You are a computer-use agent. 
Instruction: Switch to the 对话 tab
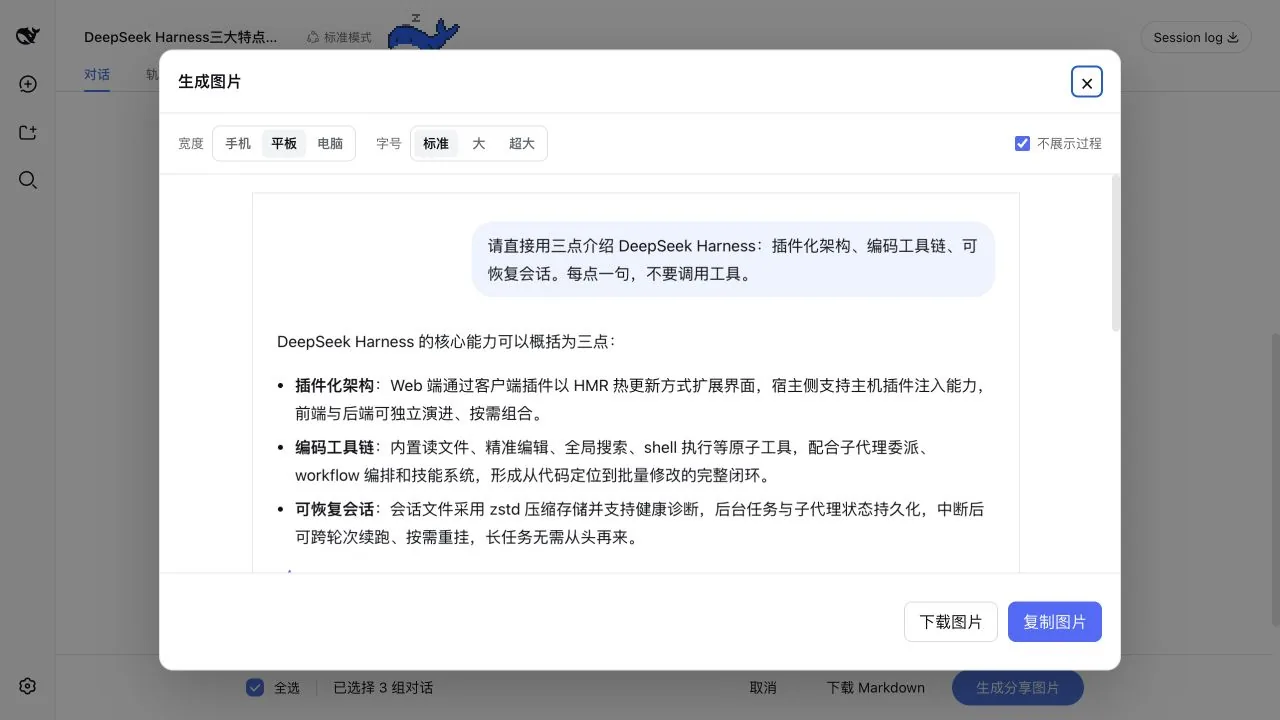[97, 75]
